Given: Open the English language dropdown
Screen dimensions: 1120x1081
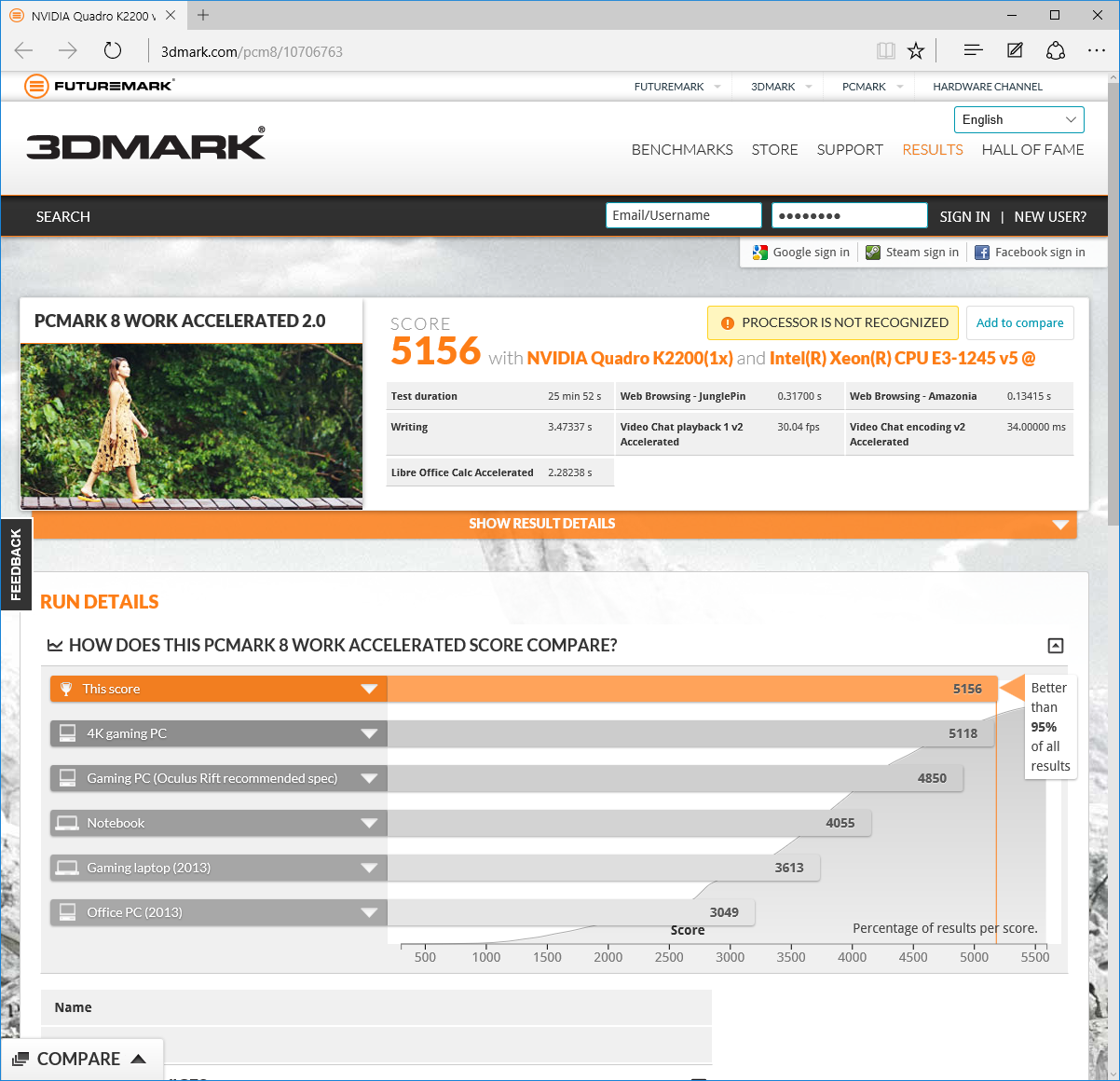Looking at the screenshot, I should pos(1019,119).
